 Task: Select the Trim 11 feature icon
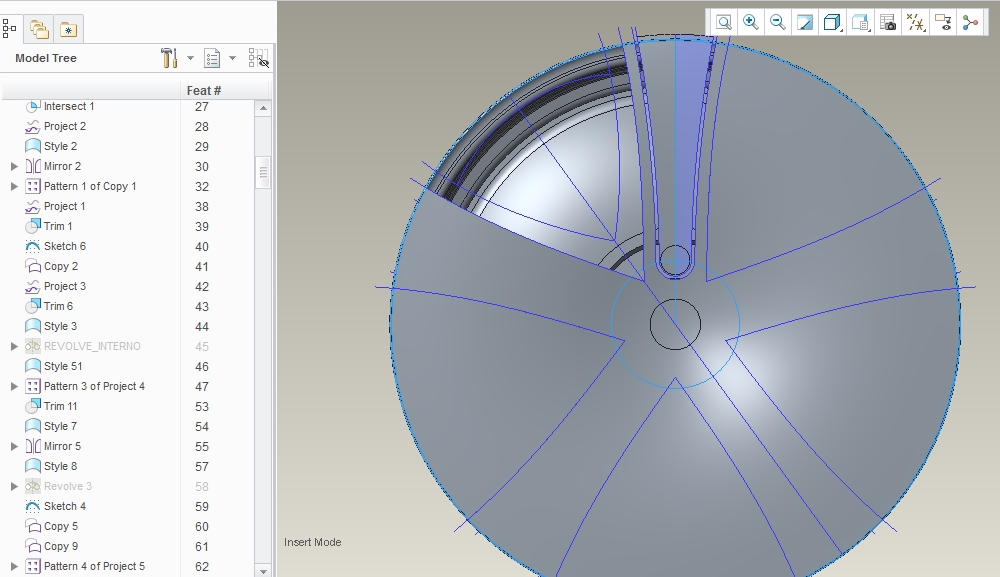point(33,406)
